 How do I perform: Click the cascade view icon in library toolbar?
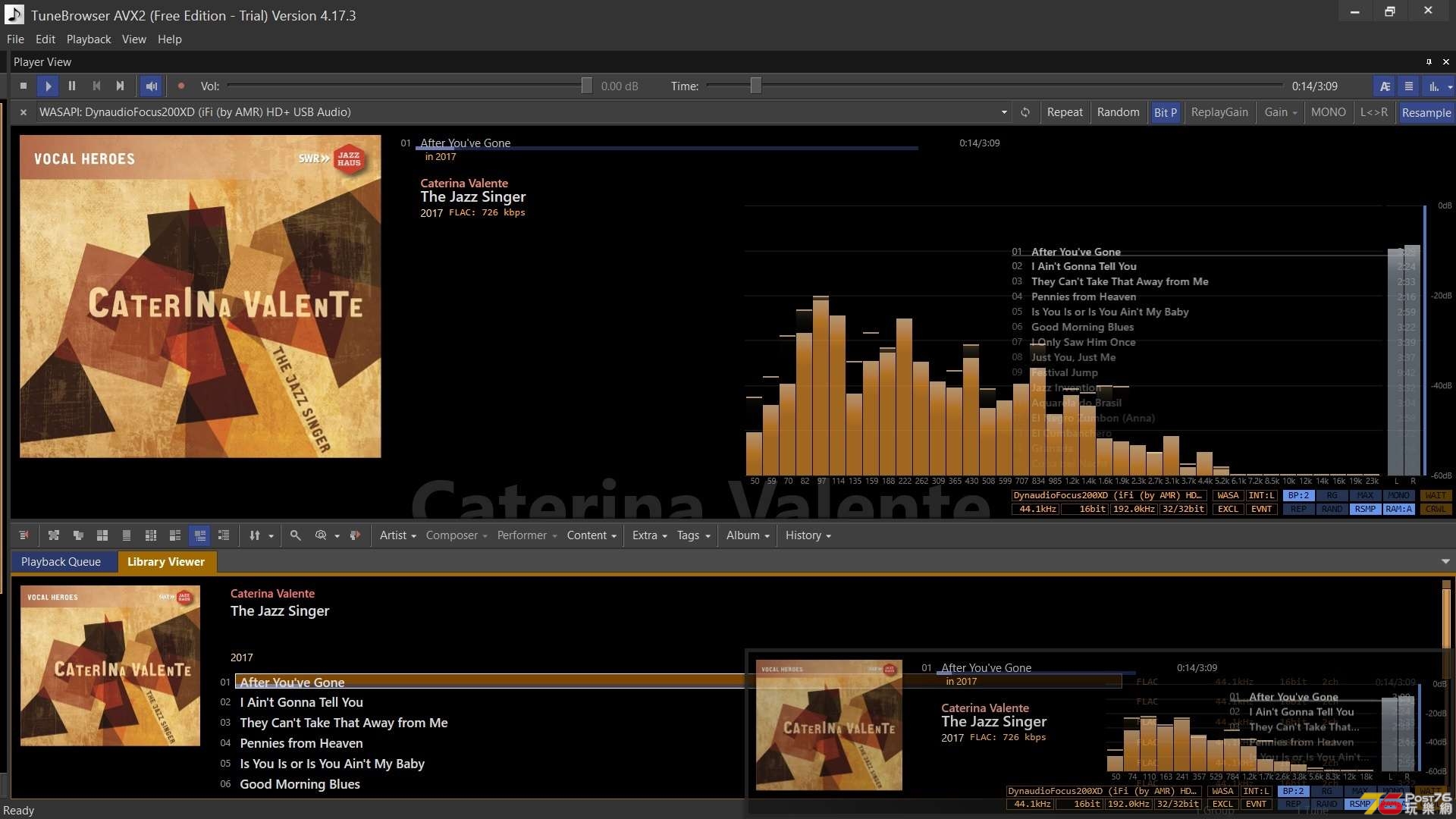(x=78, y=535)
